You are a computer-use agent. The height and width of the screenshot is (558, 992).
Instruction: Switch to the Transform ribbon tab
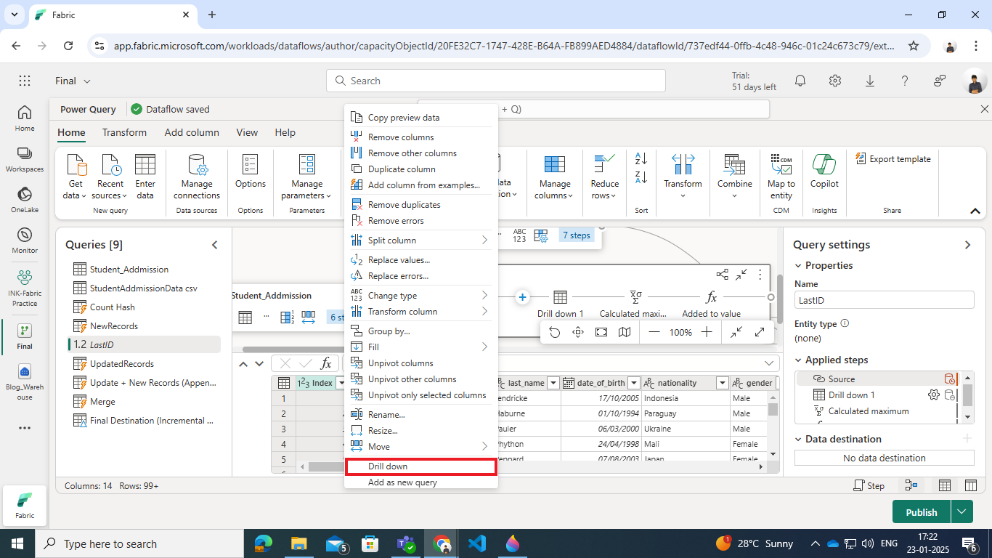coord(124,132)
